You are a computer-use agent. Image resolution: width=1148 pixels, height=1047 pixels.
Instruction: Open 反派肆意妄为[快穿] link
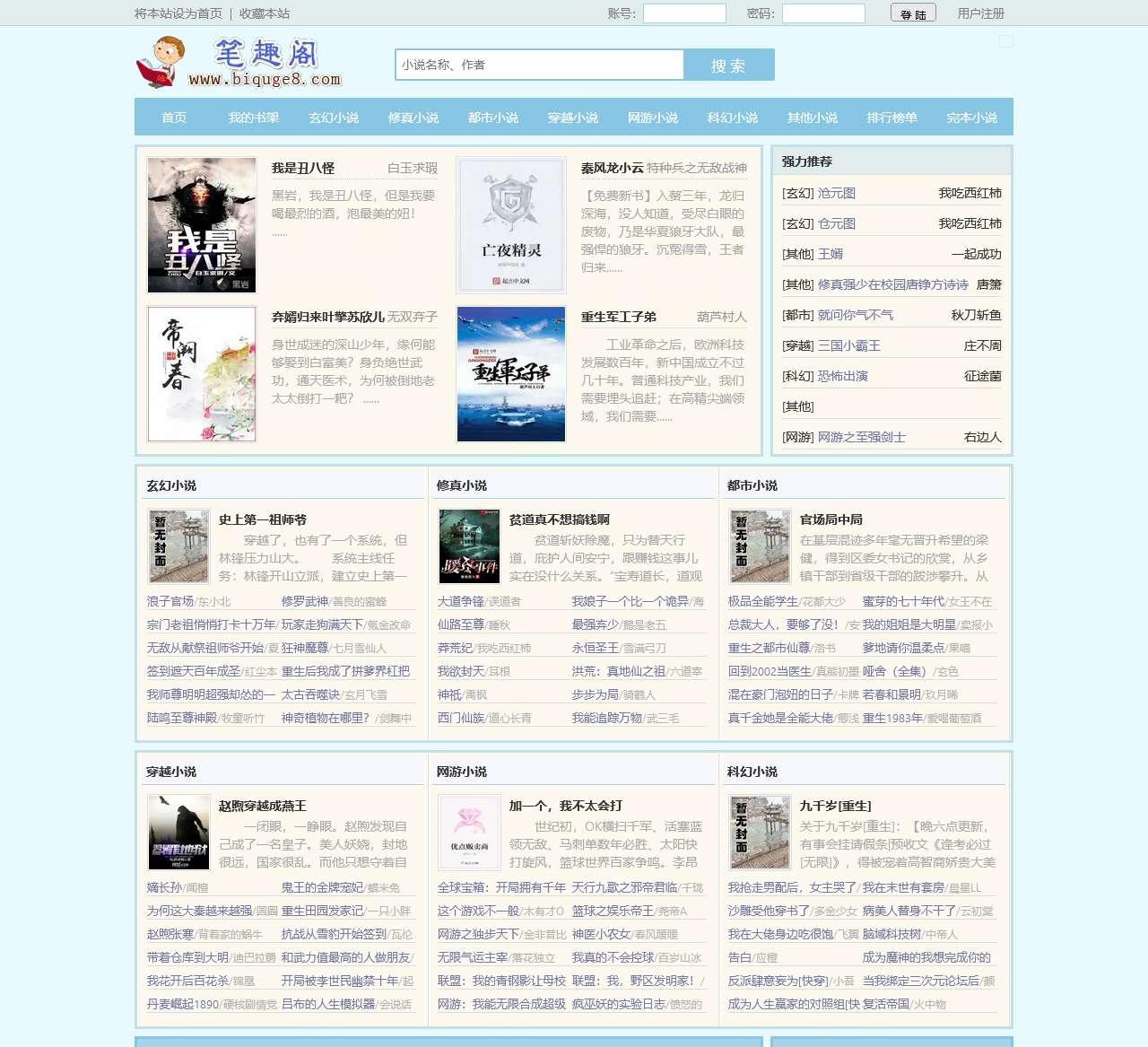tap(778, 981)
